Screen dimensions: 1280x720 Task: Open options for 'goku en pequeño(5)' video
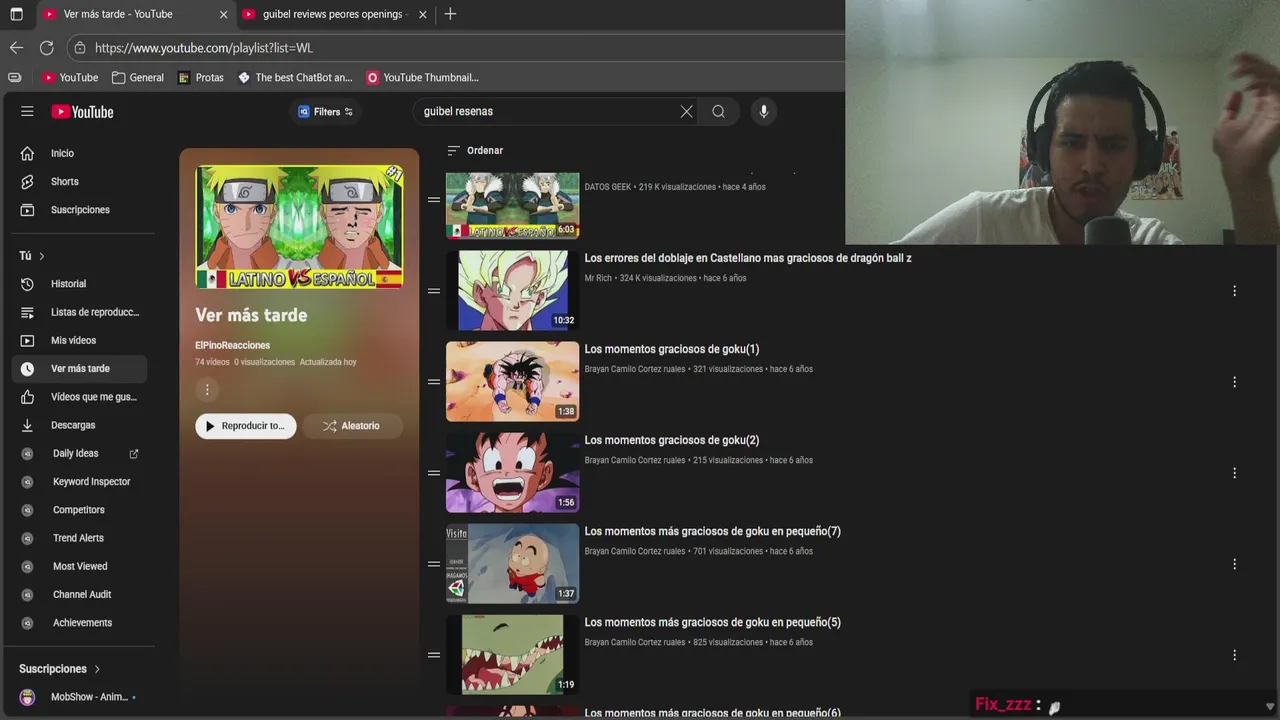coord(1234,655)
